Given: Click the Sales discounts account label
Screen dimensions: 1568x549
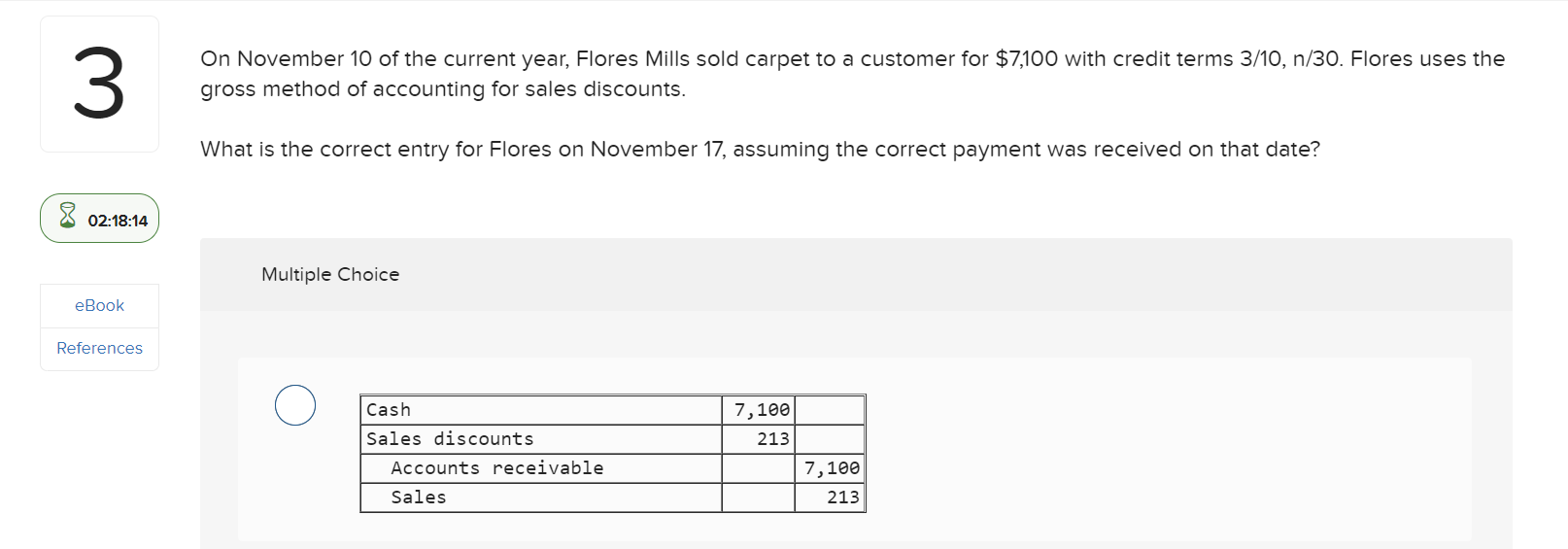Looking at the screenshot, I should tap(450, 439).
